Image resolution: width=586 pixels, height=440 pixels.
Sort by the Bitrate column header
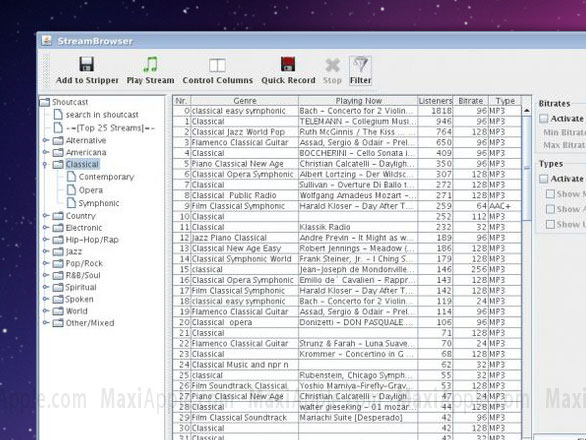pos(471,101)
